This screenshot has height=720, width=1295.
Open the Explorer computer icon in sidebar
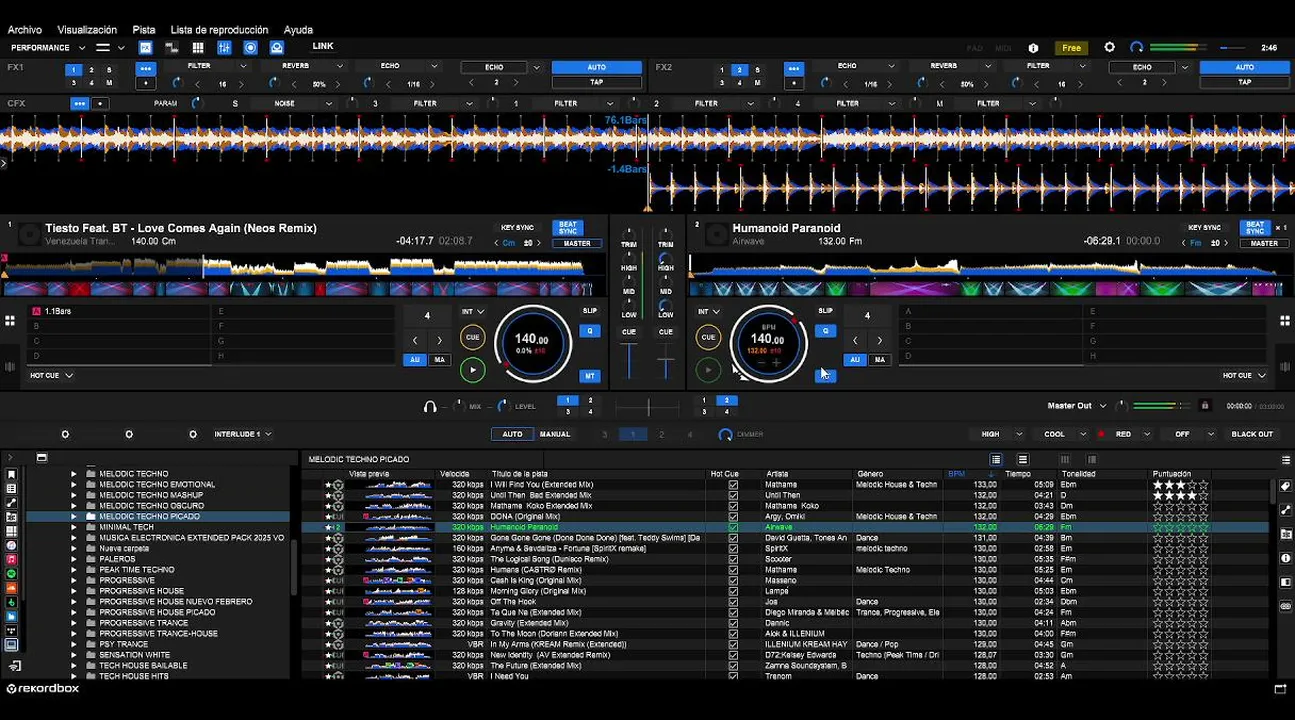[x=11, y=644]
